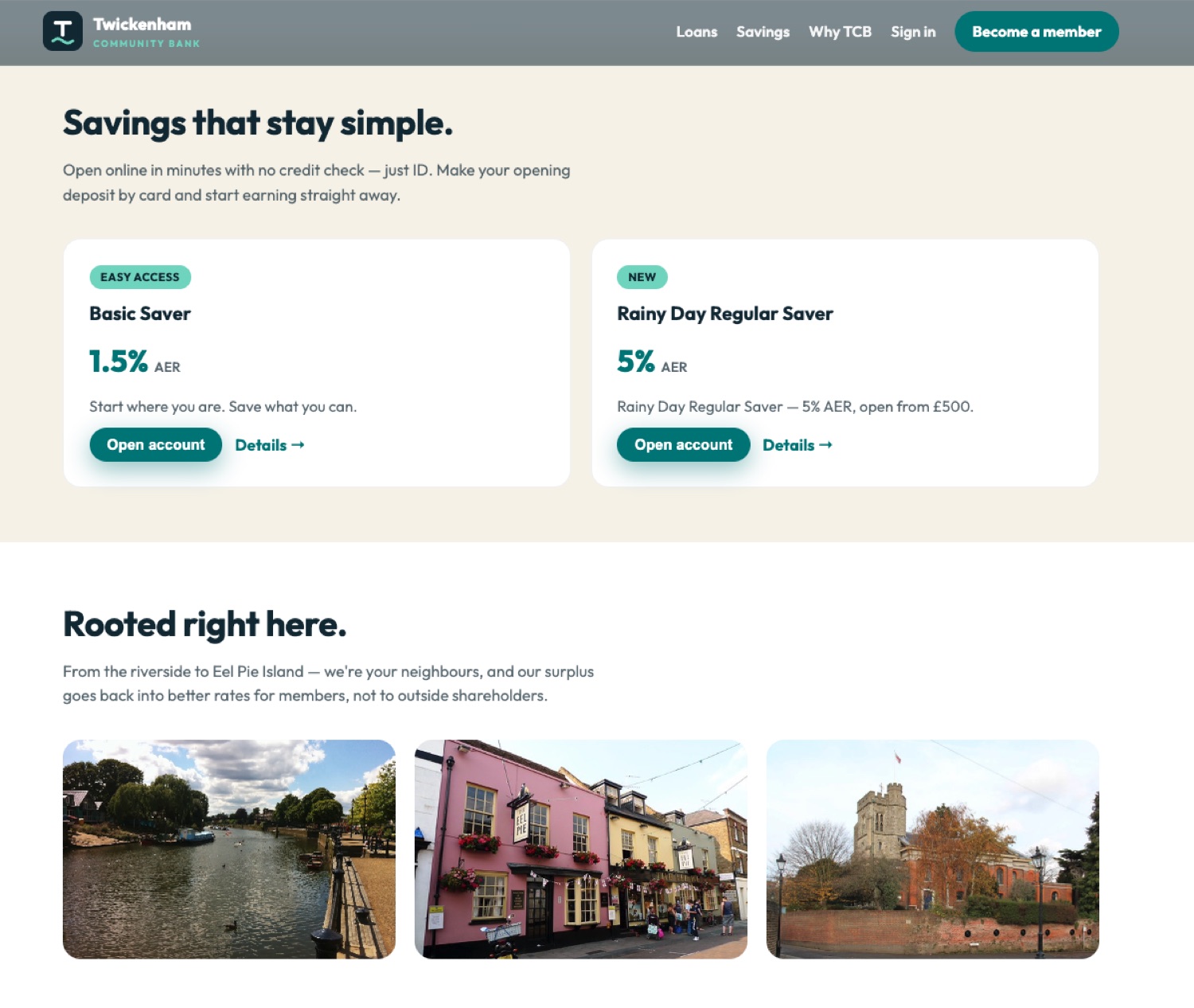Click the 5% AER rate text
The image size is (1194, 1008).
pyautogui.click(x=652, y=362)
